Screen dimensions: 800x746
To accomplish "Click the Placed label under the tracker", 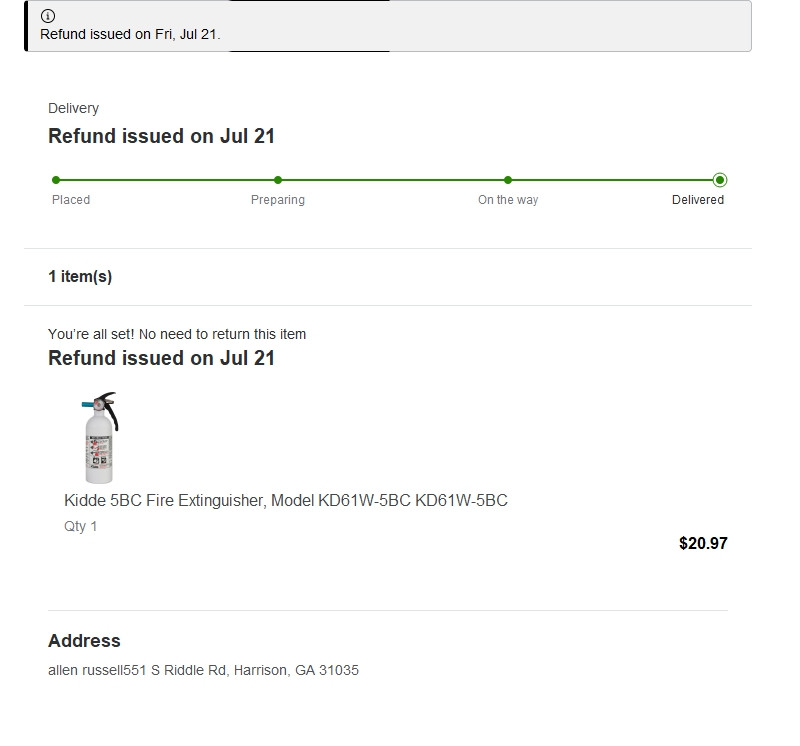I will tap(71, 200).
